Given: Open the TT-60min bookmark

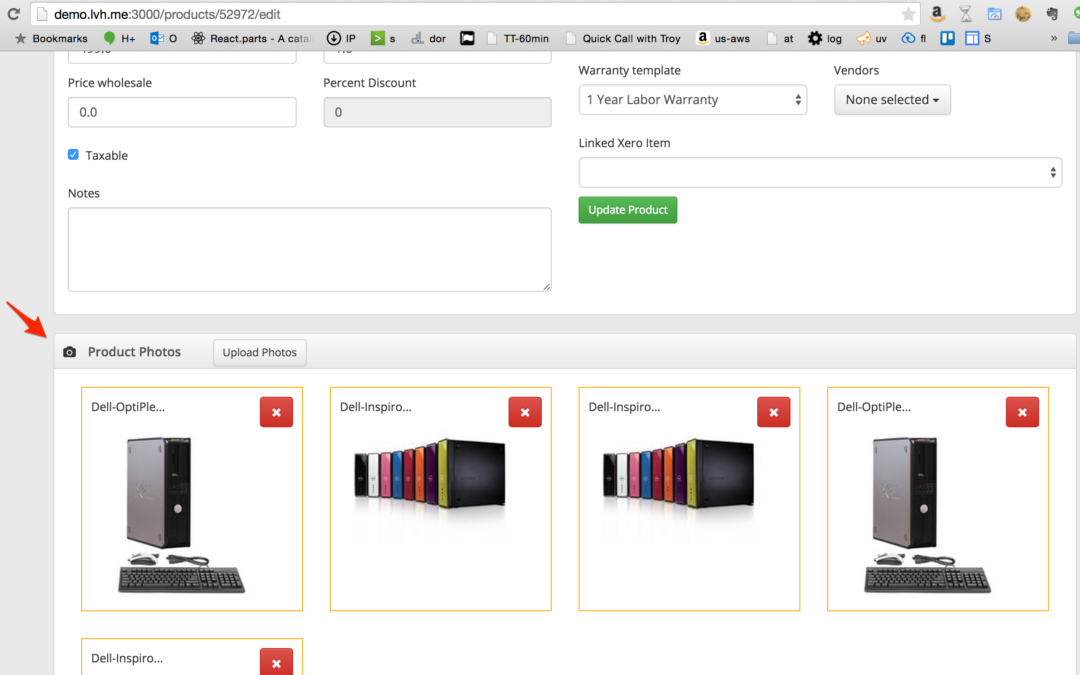Looking at the screenshot, I should 518,39.
